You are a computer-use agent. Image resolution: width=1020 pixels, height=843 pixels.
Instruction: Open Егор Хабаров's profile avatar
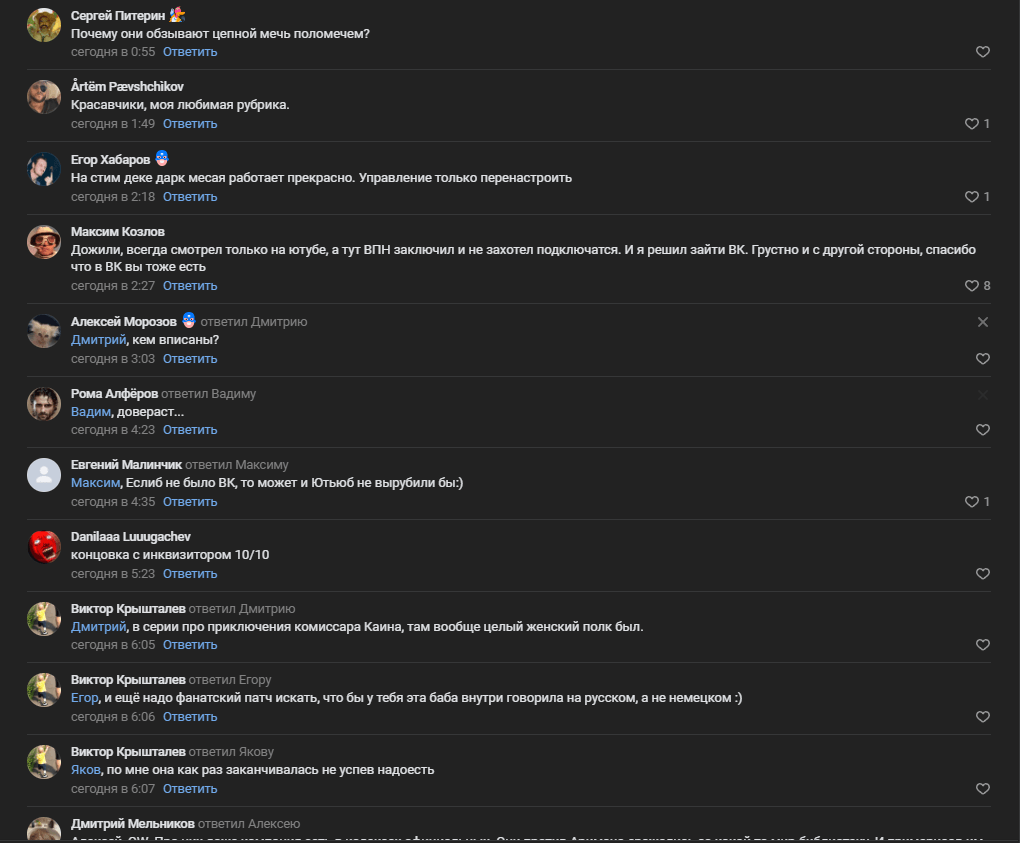[x=44, y=168]
